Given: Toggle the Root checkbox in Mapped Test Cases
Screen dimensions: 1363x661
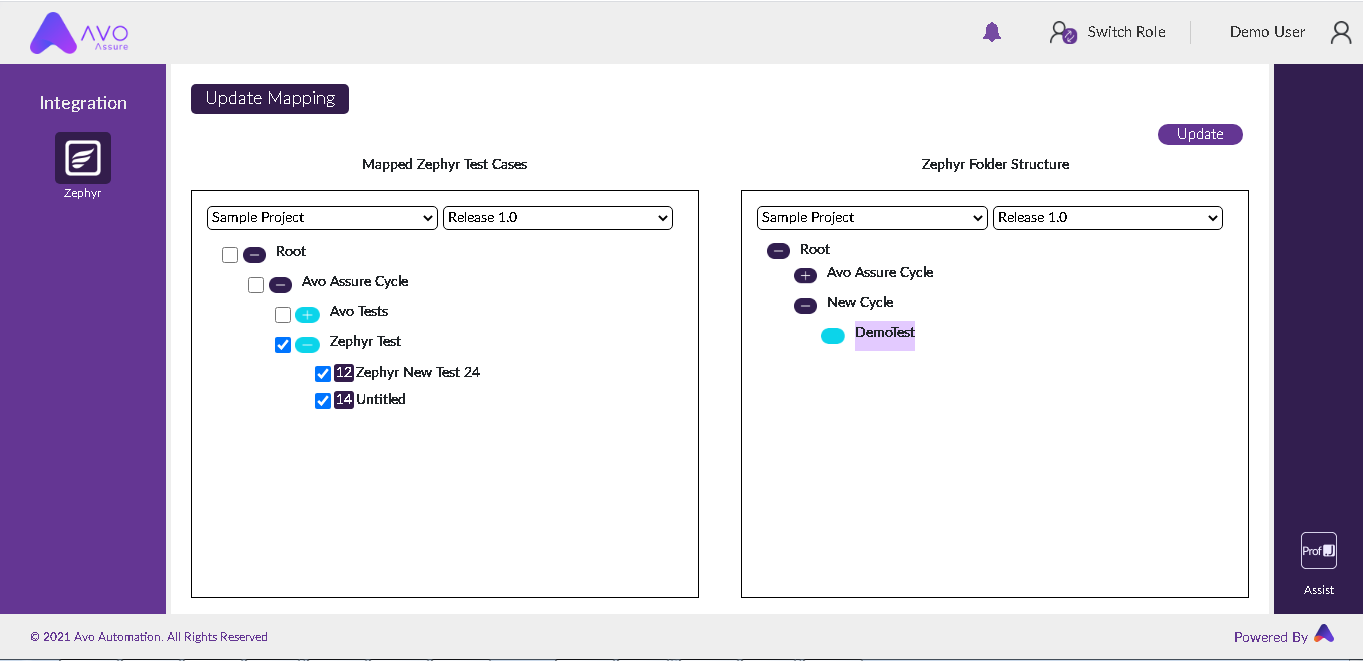Looking at the screenshot, I should [x=230, y=255].
